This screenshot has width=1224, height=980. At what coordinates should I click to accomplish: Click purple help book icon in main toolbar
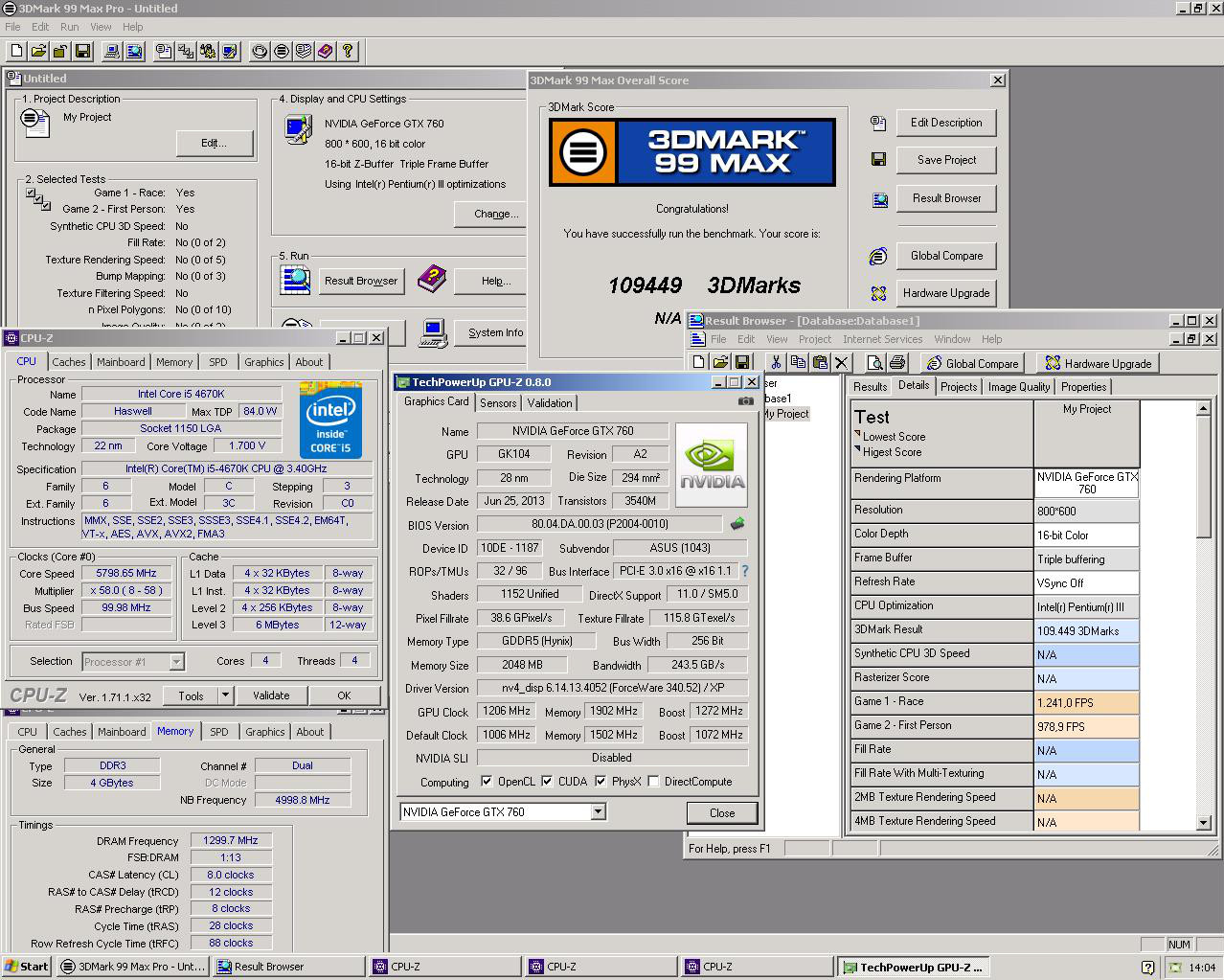coord(326,51)
